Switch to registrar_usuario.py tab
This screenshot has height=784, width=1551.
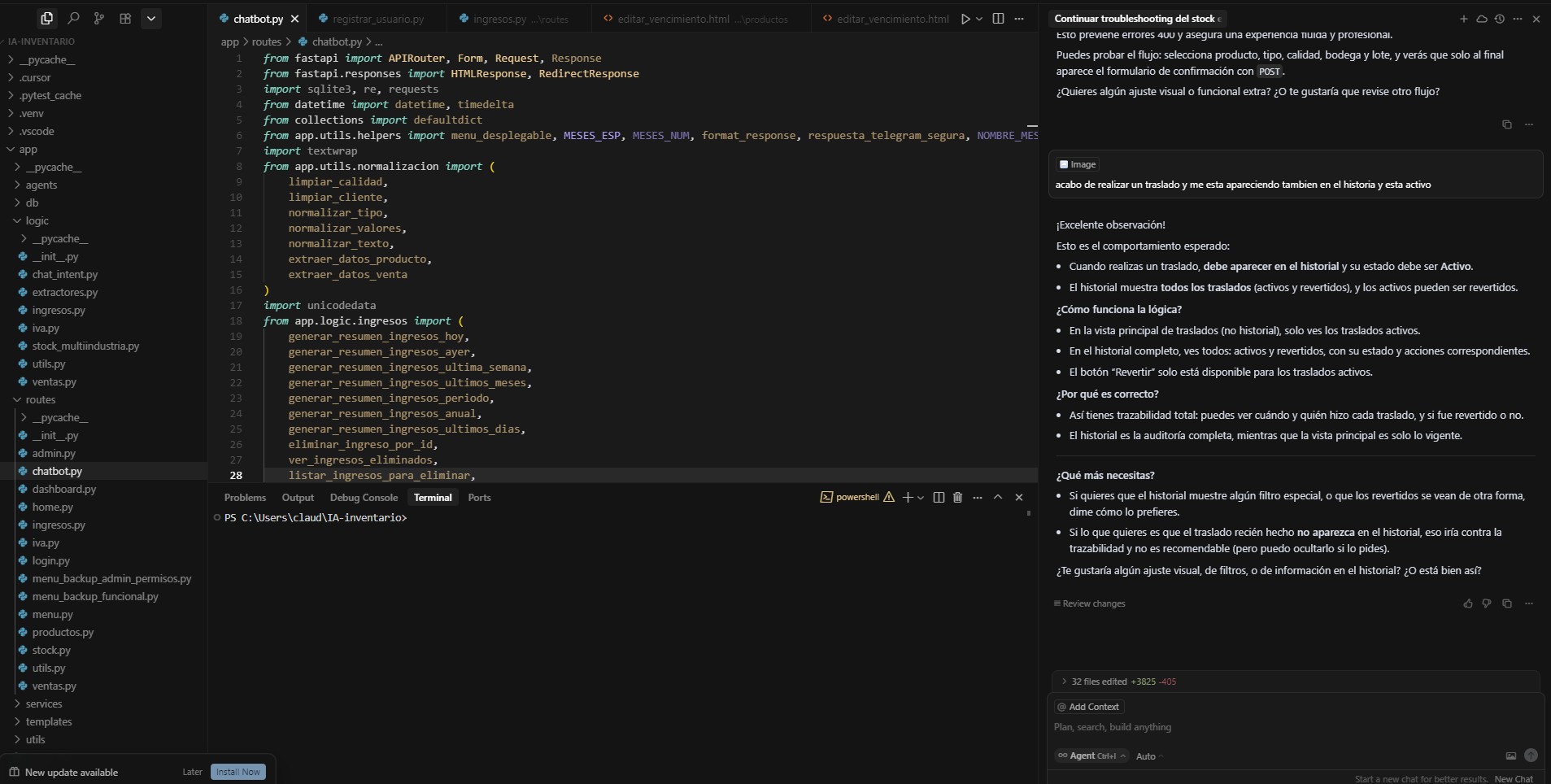click(378, 19)
